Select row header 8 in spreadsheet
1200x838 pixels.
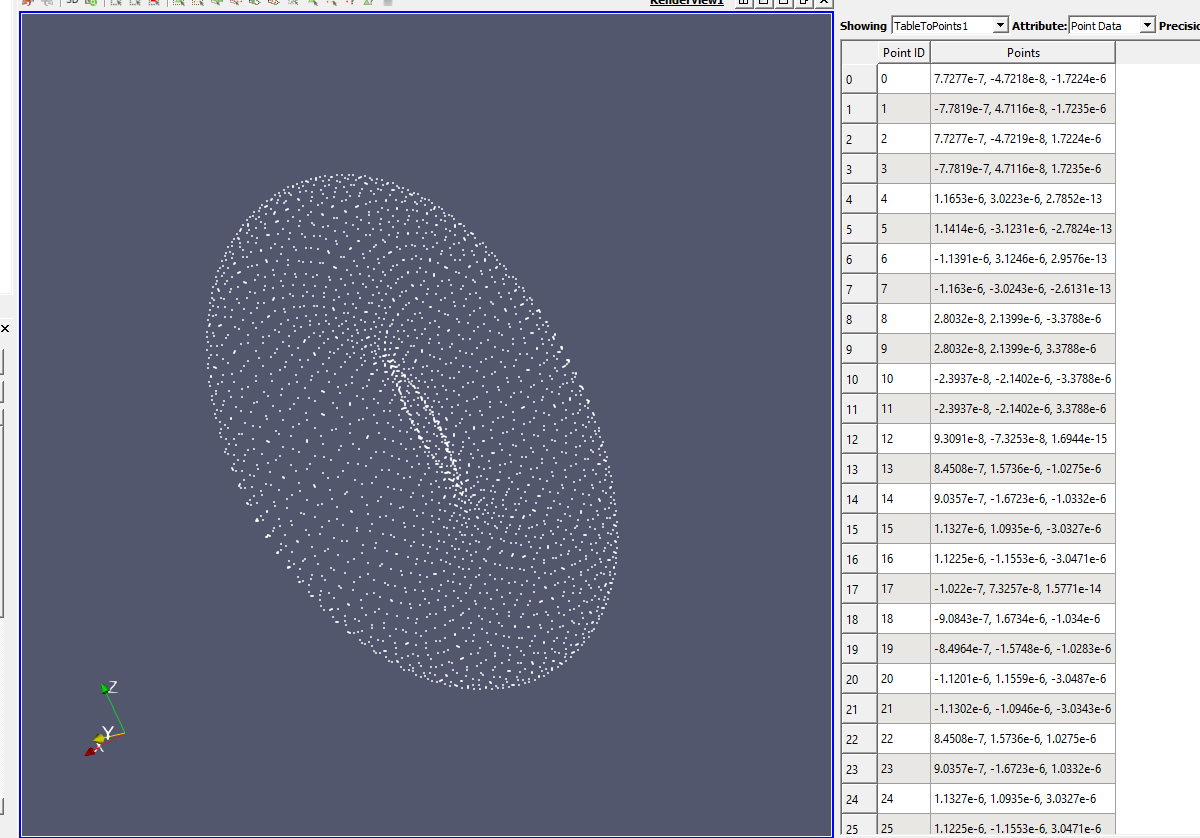(x=858, y=319)
